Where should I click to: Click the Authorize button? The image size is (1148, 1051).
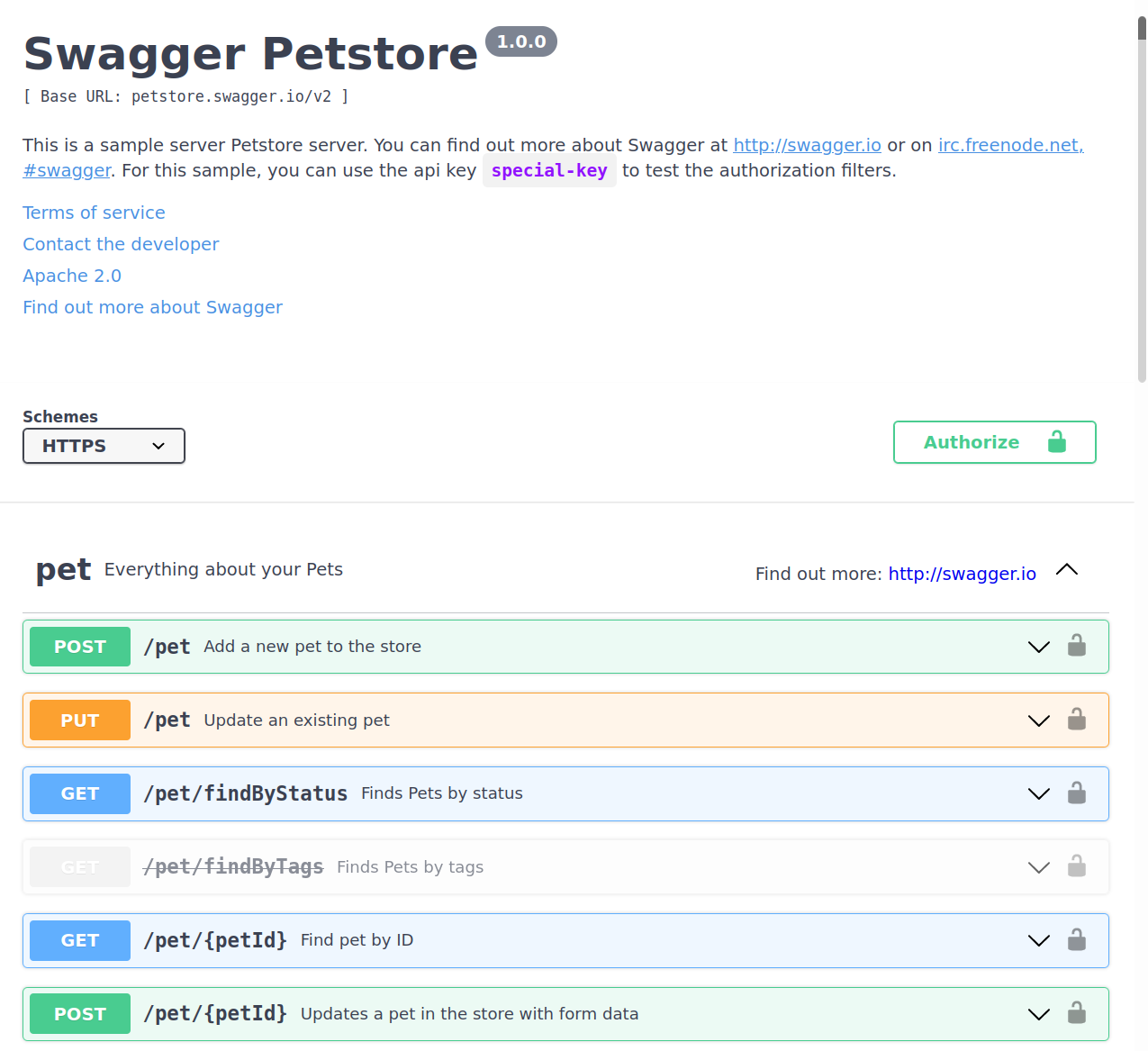[x=994, y=442]
